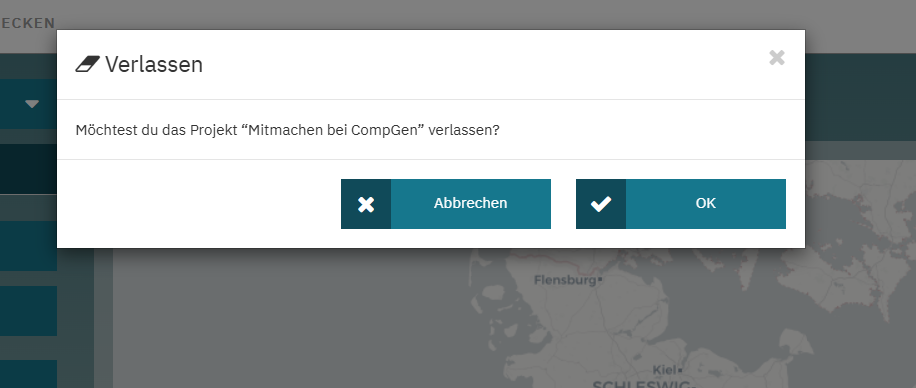
Task: Open the partially visible ECKEN menu item
Action: click(x=27, y=23)
